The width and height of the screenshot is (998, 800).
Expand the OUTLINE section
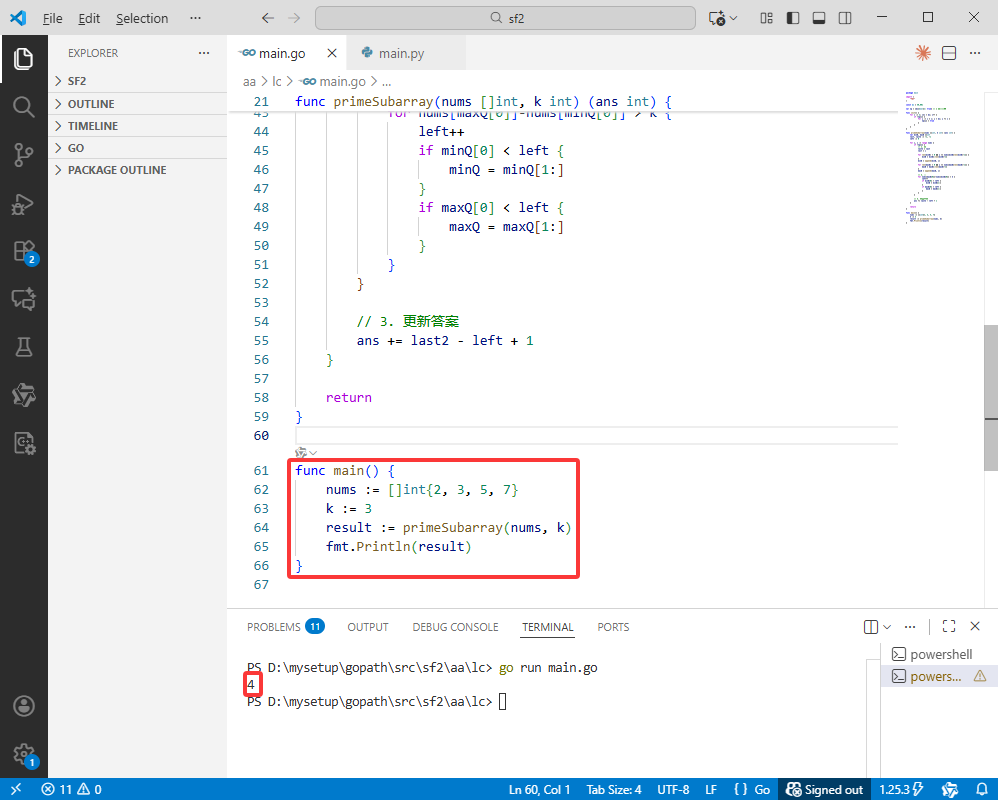[137, 104]
